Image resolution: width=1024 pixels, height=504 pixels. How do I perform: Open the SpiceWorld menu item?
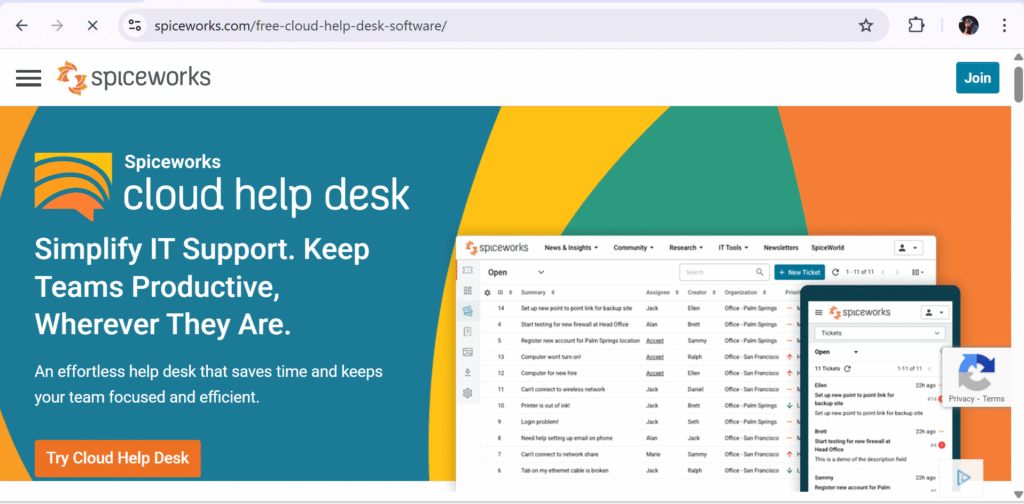point(827,248)
